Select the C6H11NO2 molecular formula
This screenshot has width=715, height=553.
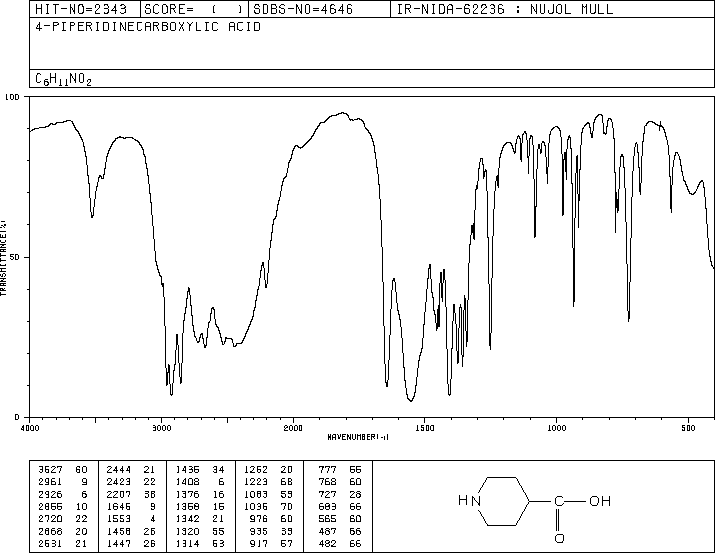click(x=63, y=79)
